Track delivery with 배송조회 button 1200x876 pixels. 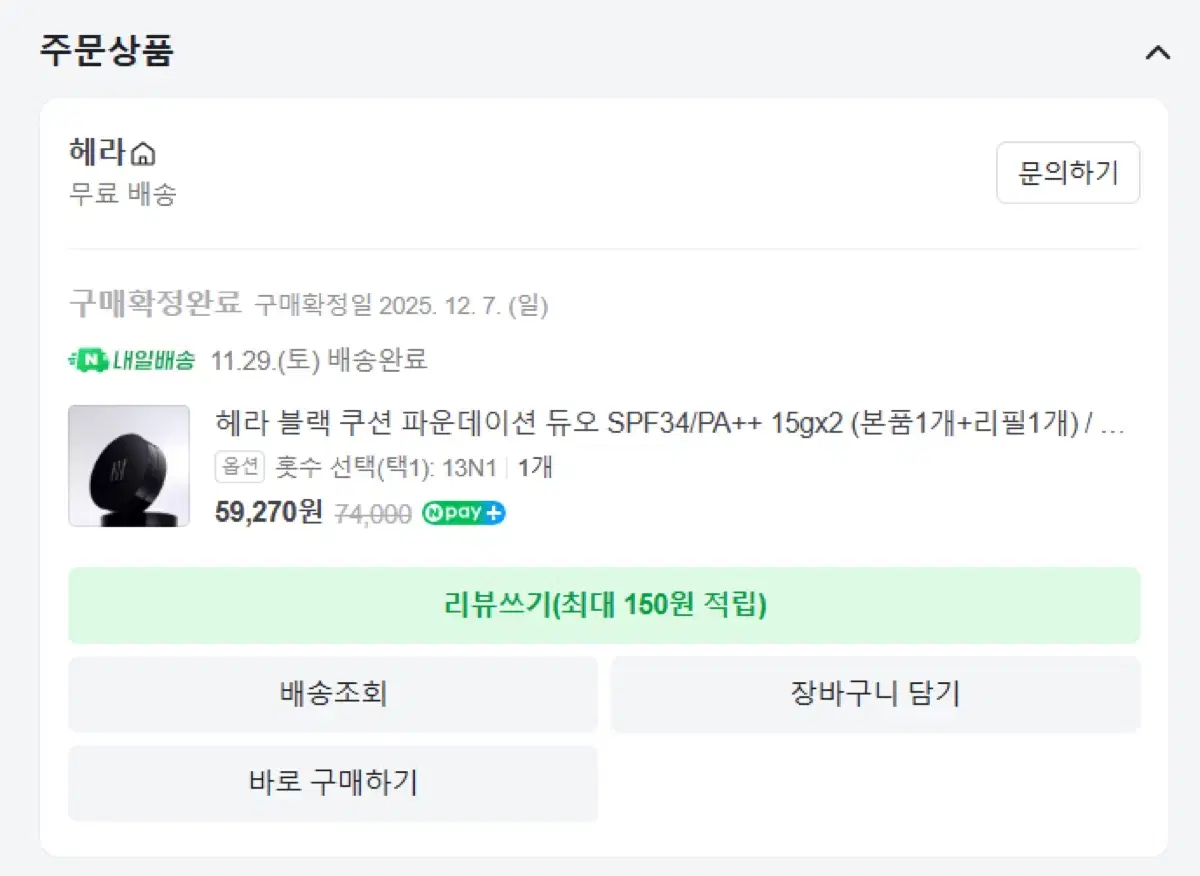pos(333,694)
